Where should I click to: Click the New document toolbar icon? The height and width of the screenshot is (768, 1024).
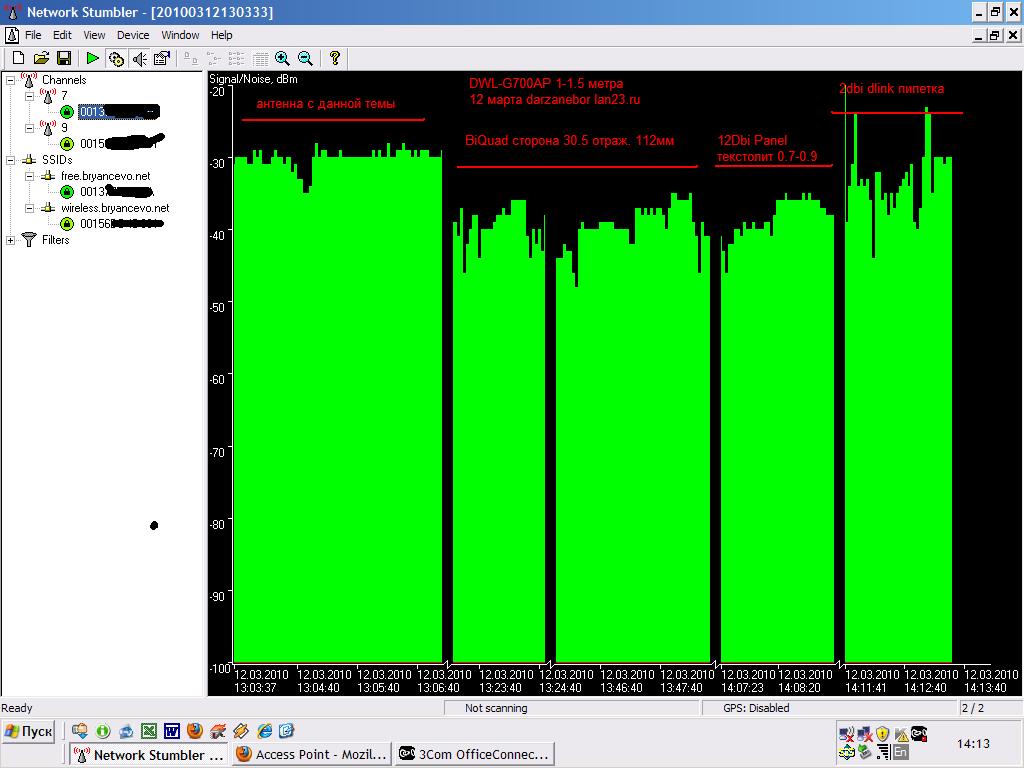(x=18, y=59)
